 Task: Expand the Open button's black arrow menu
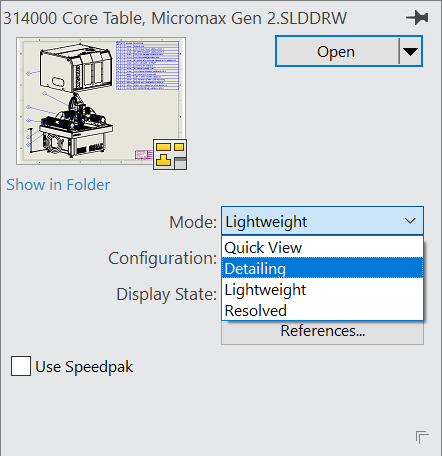pos(410,51)
